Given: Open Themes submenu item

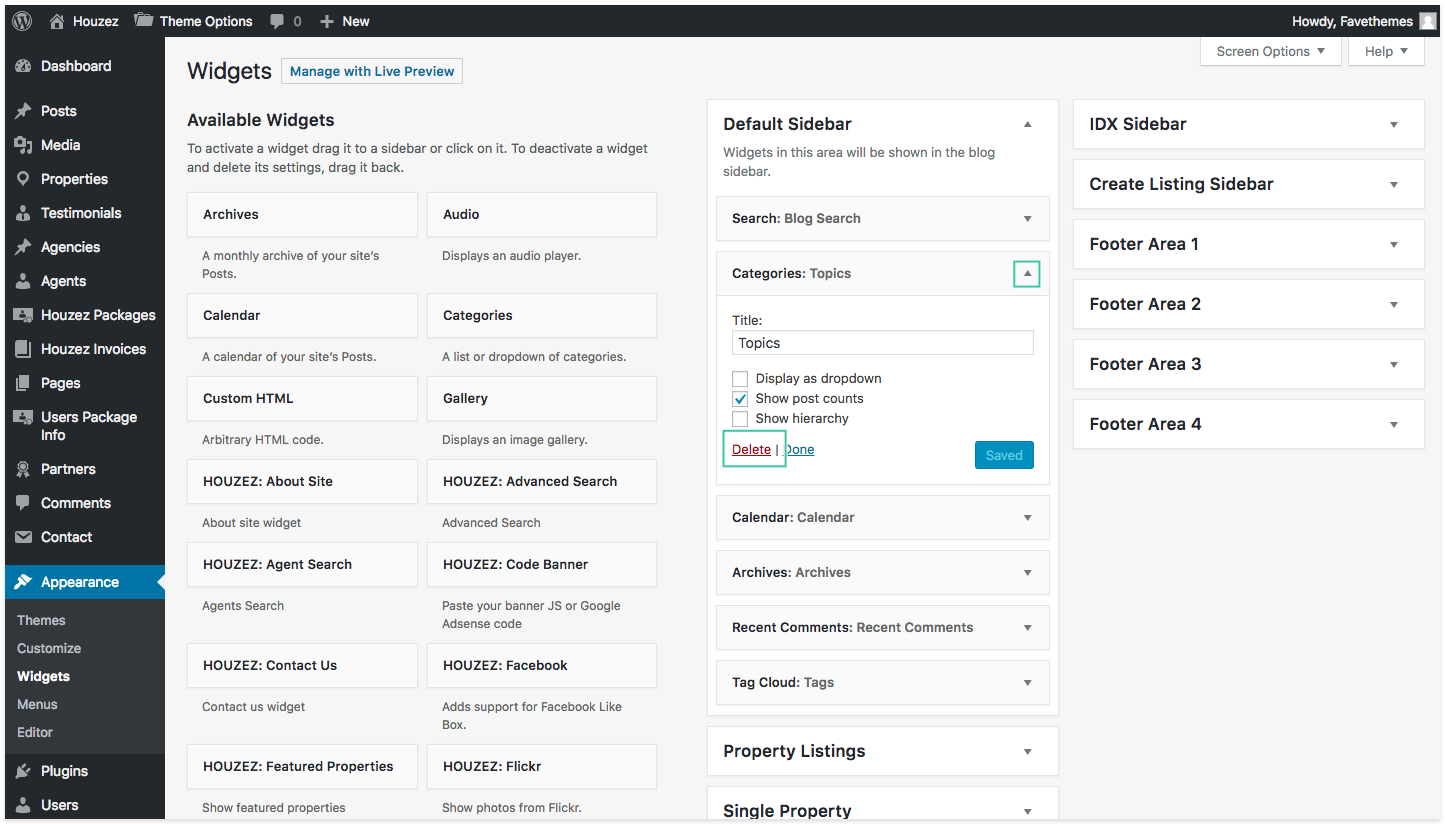Looking at the screenshot, I should [x=41, y=620].
